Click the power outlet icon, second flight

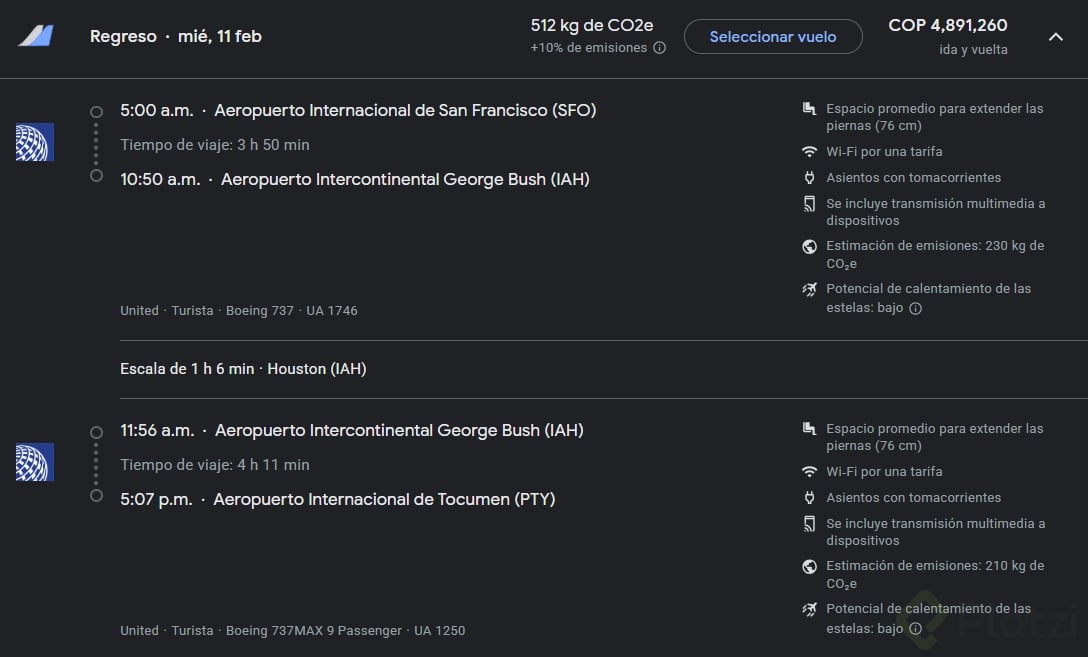(809, 498)
